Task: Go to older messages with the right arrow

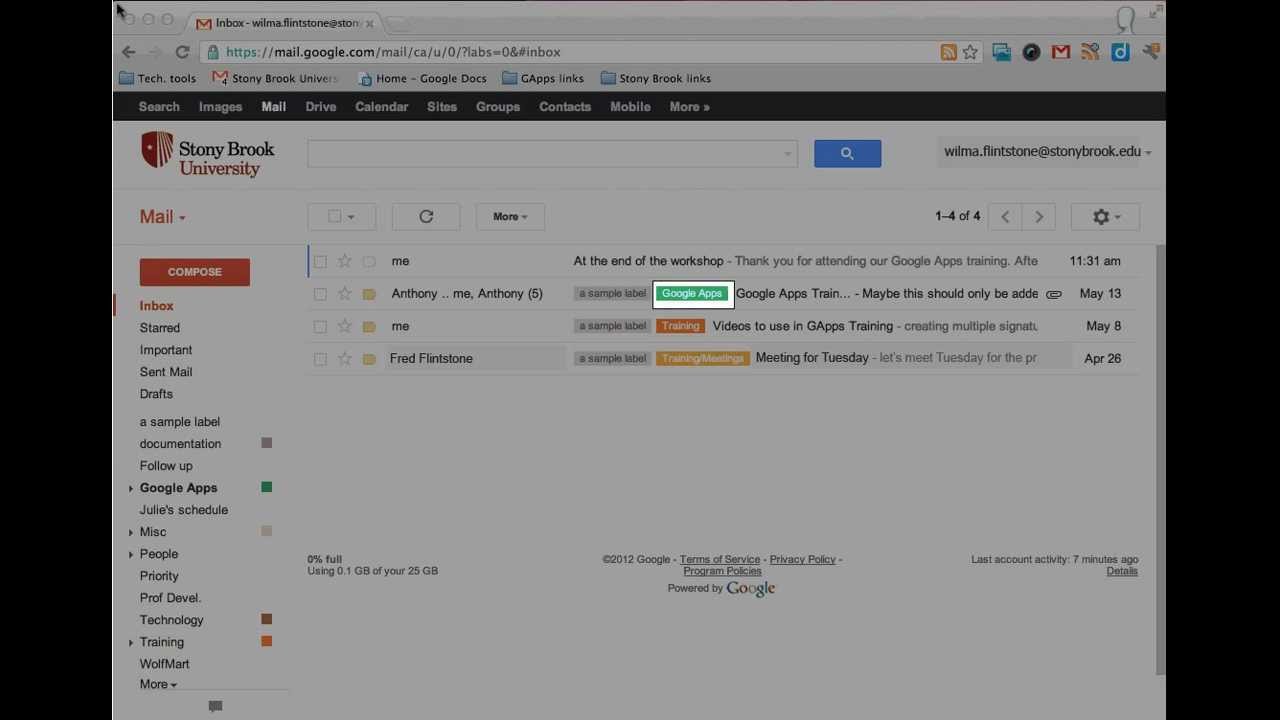Action: pos(1039,216)
